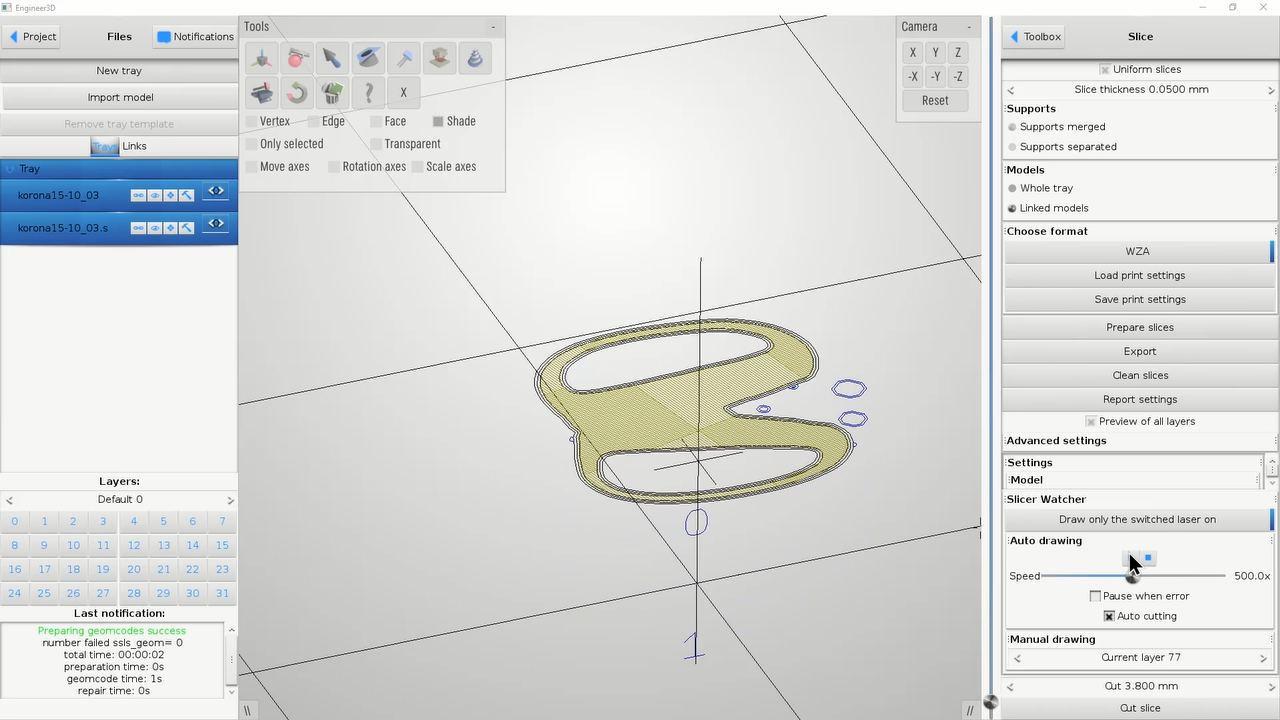Click the Speed slider handle
1280x720 pixels.
pos(1133,576)
